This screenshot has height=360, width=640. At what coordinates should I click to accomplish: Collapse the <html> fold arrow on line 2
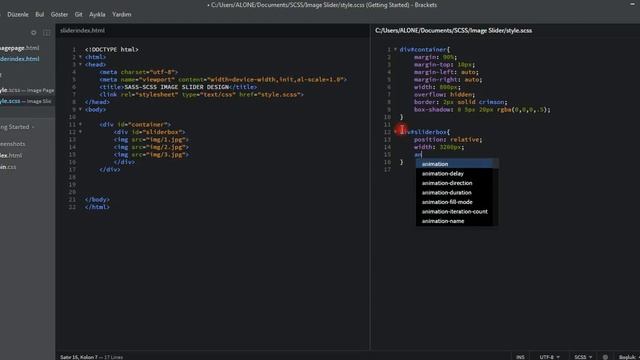pos(80,57)
